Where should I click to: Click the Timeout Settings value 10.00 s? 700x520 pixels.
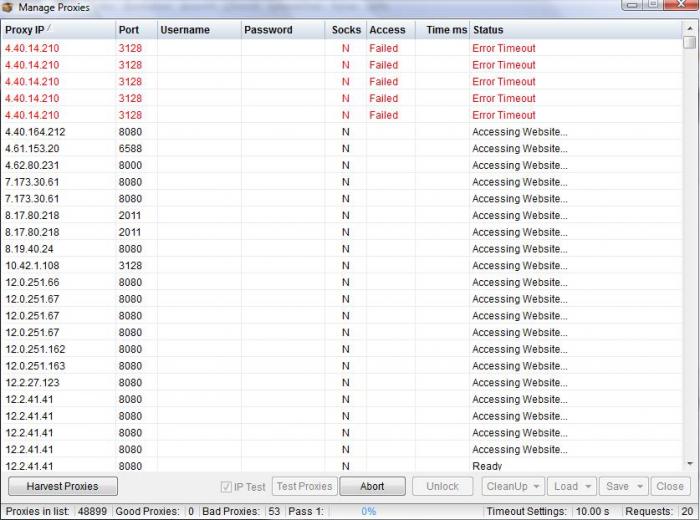592,512
